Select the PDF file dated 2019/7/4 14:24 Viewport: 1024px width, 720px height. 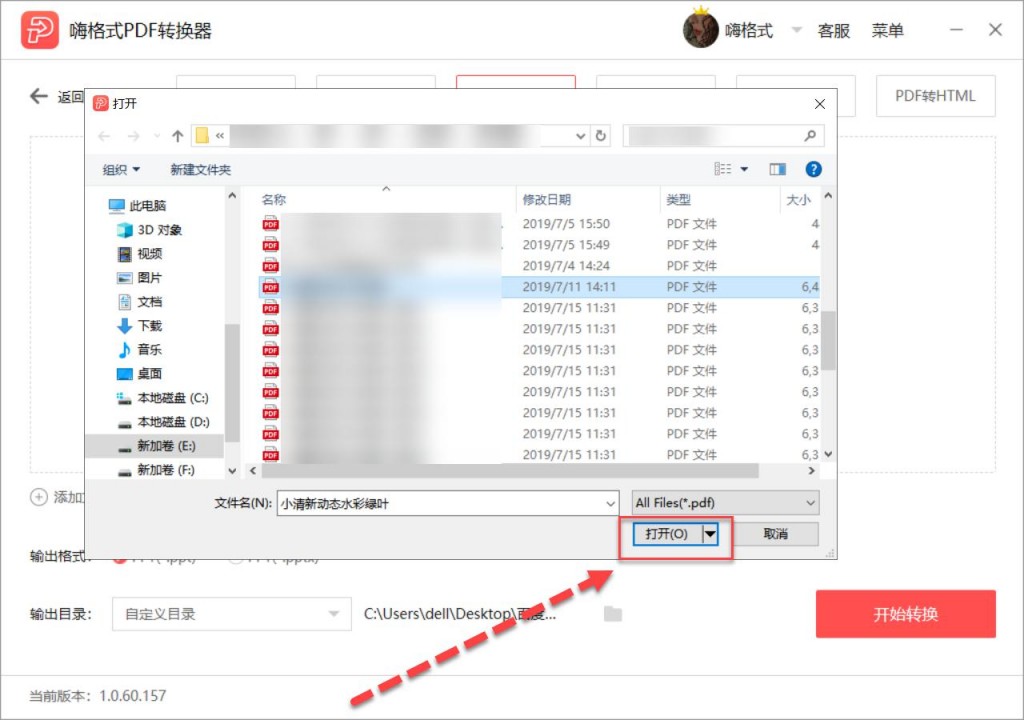click(x=539, y=266)
